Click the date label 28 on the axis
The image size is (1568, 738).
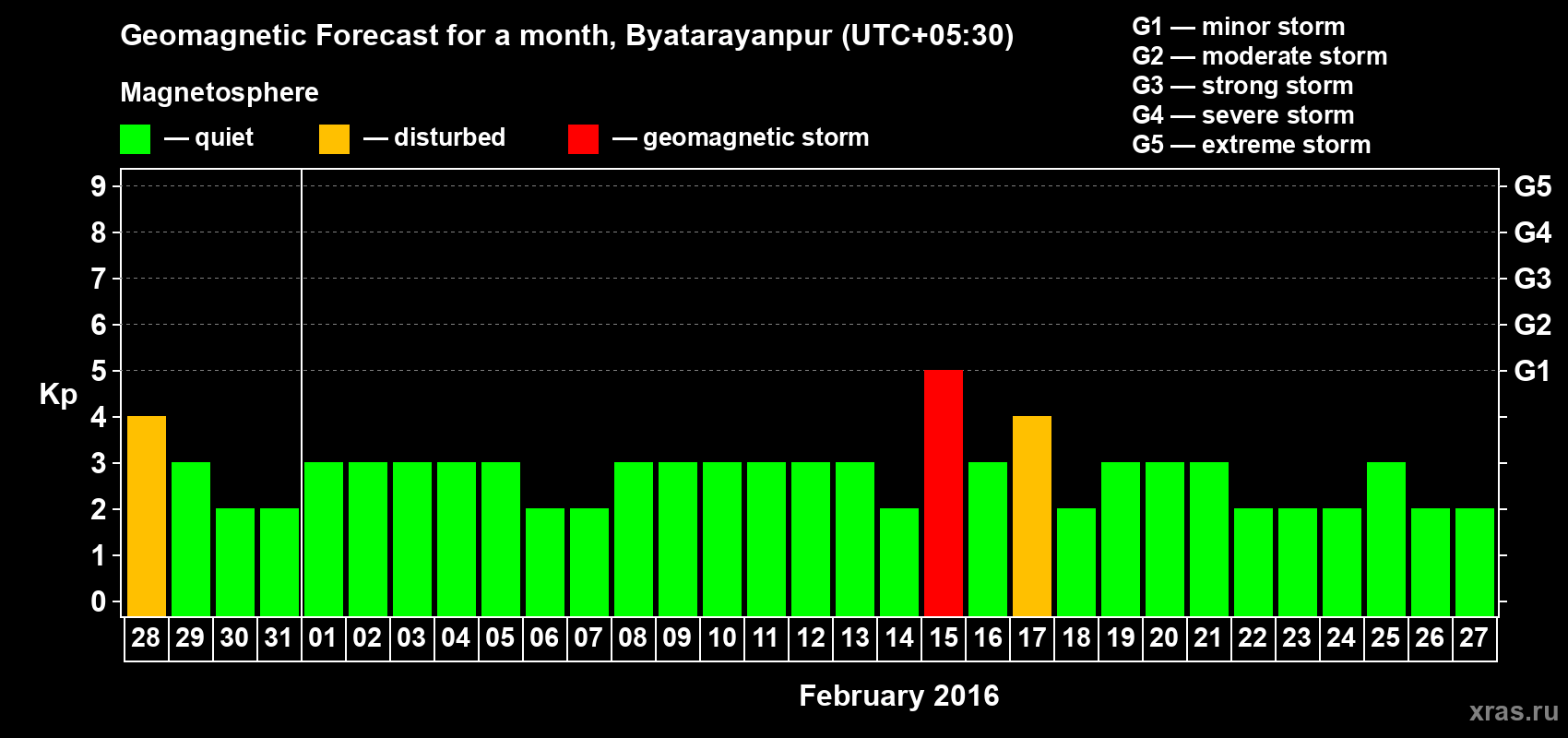[146, 638]
